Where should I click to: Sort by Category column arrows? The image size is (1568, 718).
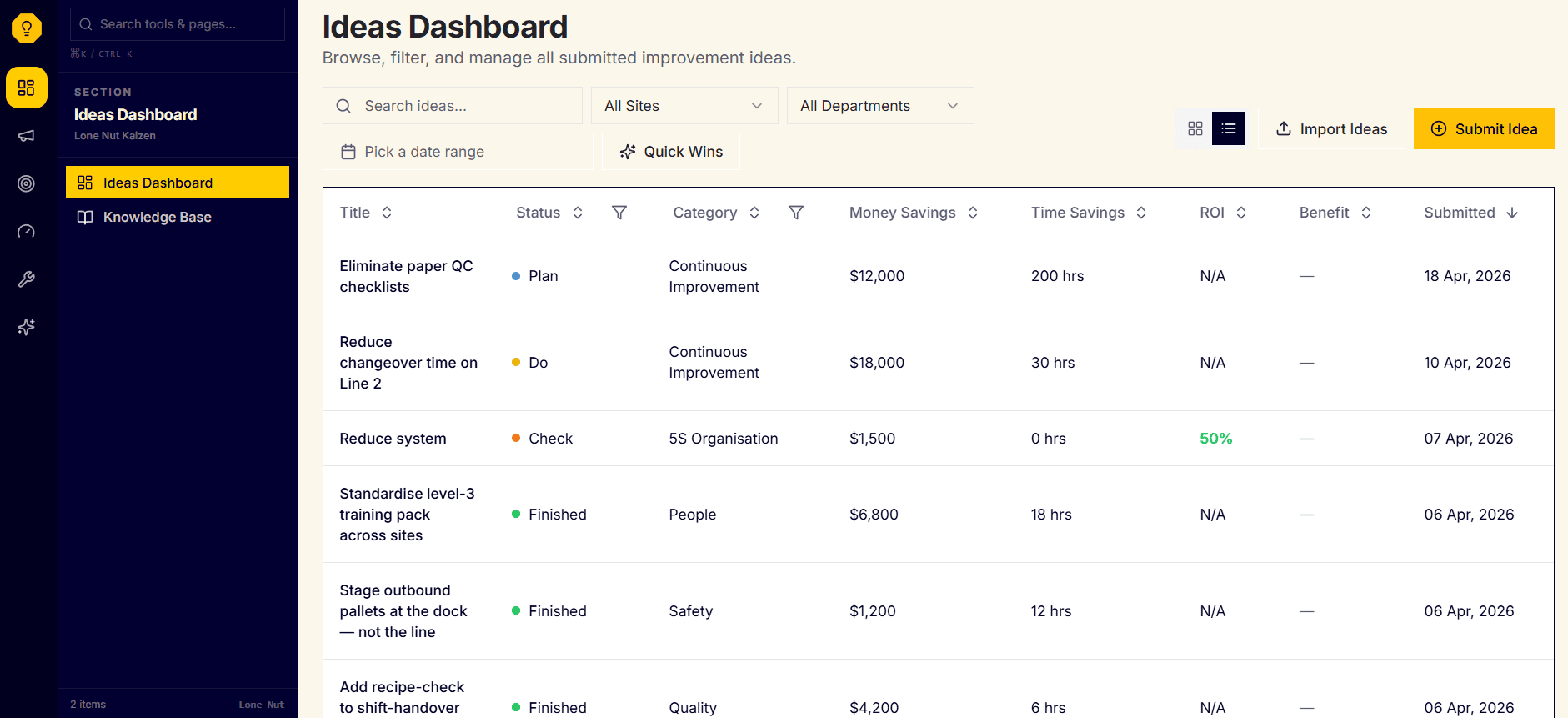754,213
